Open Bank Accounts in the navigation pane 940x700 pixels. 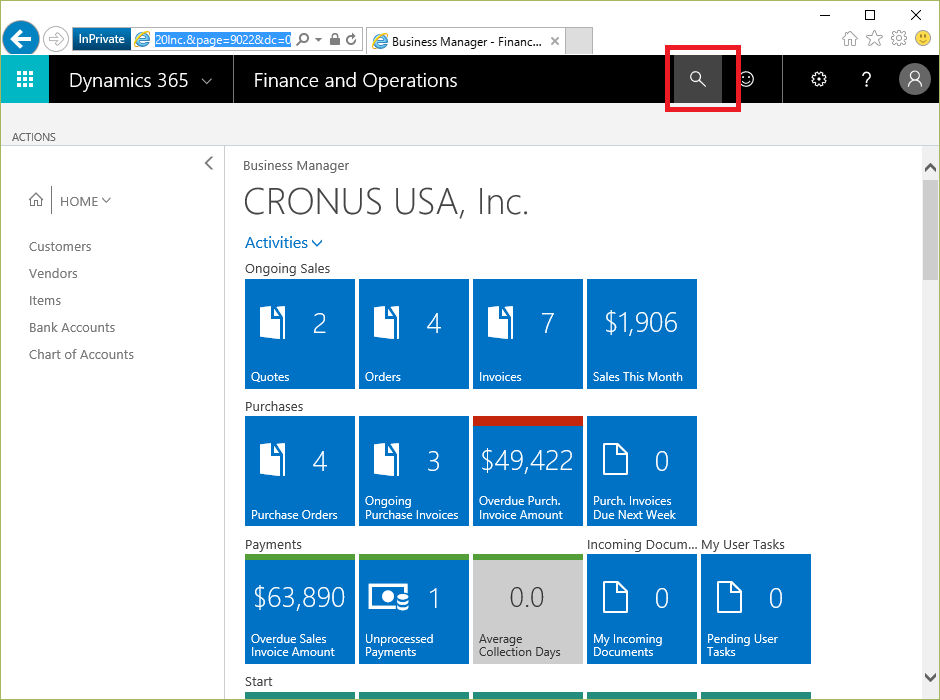tap(72, 327)
